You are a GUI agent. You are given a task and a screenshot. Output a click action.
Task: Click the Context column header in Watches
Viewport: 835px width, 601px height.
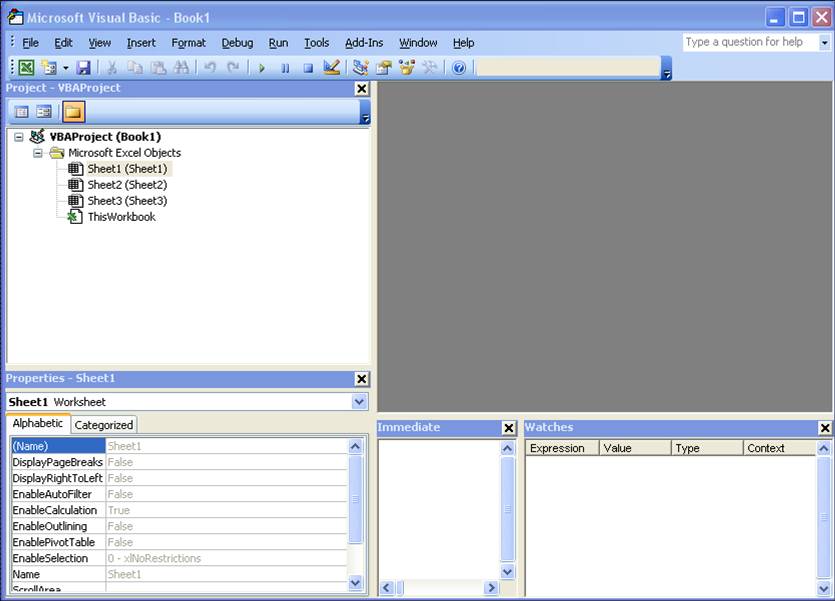779,448
